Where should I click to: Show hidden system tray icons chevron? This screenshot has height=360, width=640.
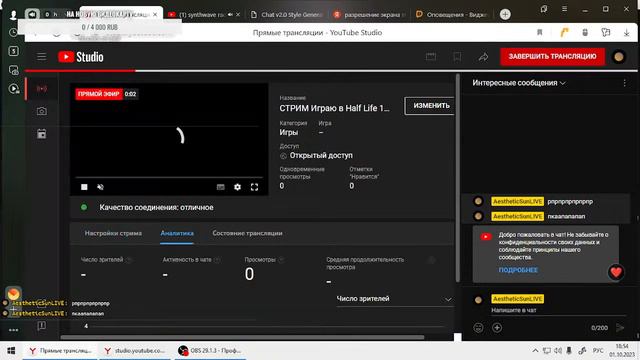(x=535, y=351)
